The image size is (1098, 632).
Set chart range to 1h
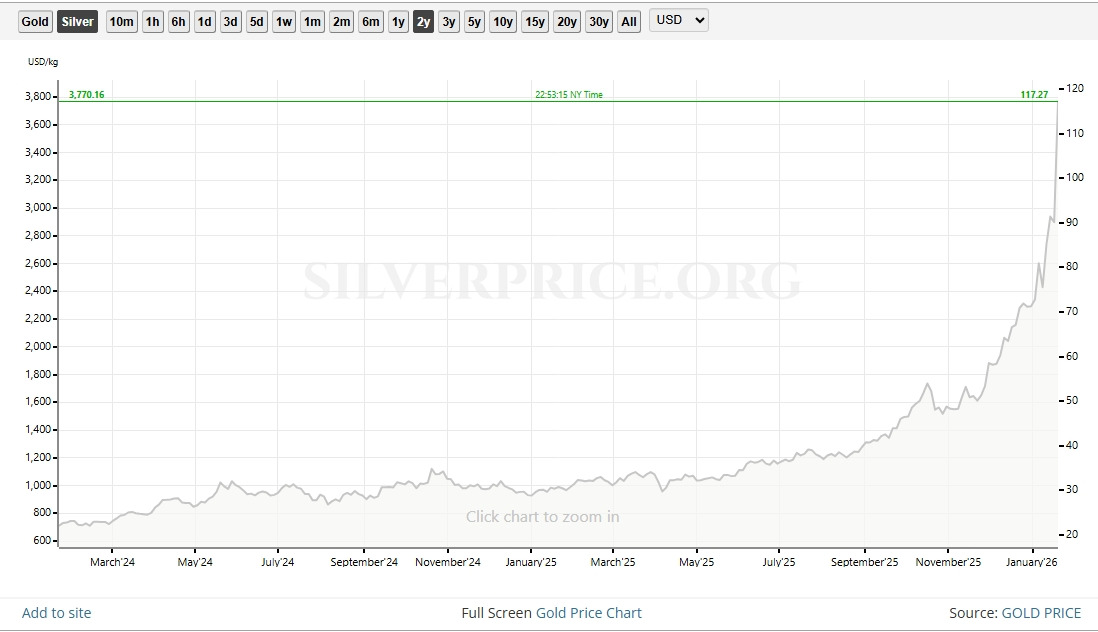coord(152,22)
